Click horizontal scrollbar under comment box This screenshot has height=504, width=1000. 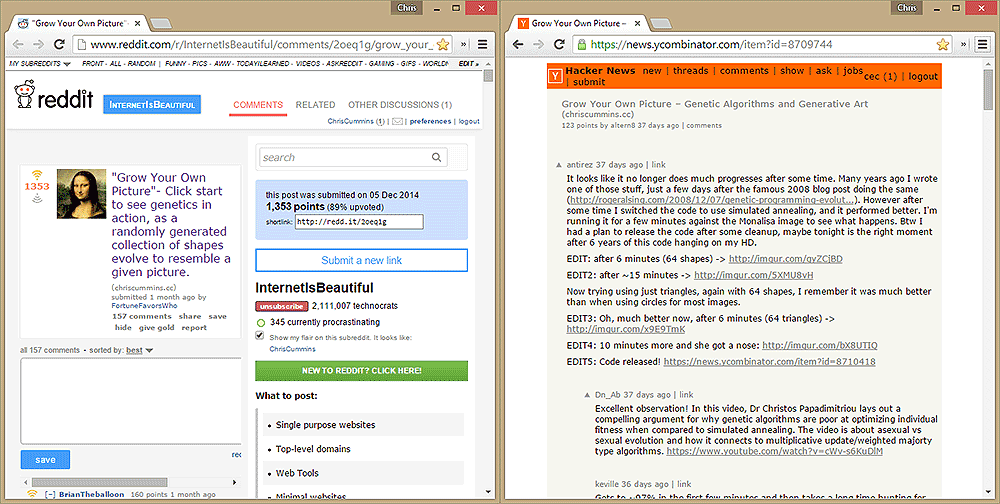point(99,482)
